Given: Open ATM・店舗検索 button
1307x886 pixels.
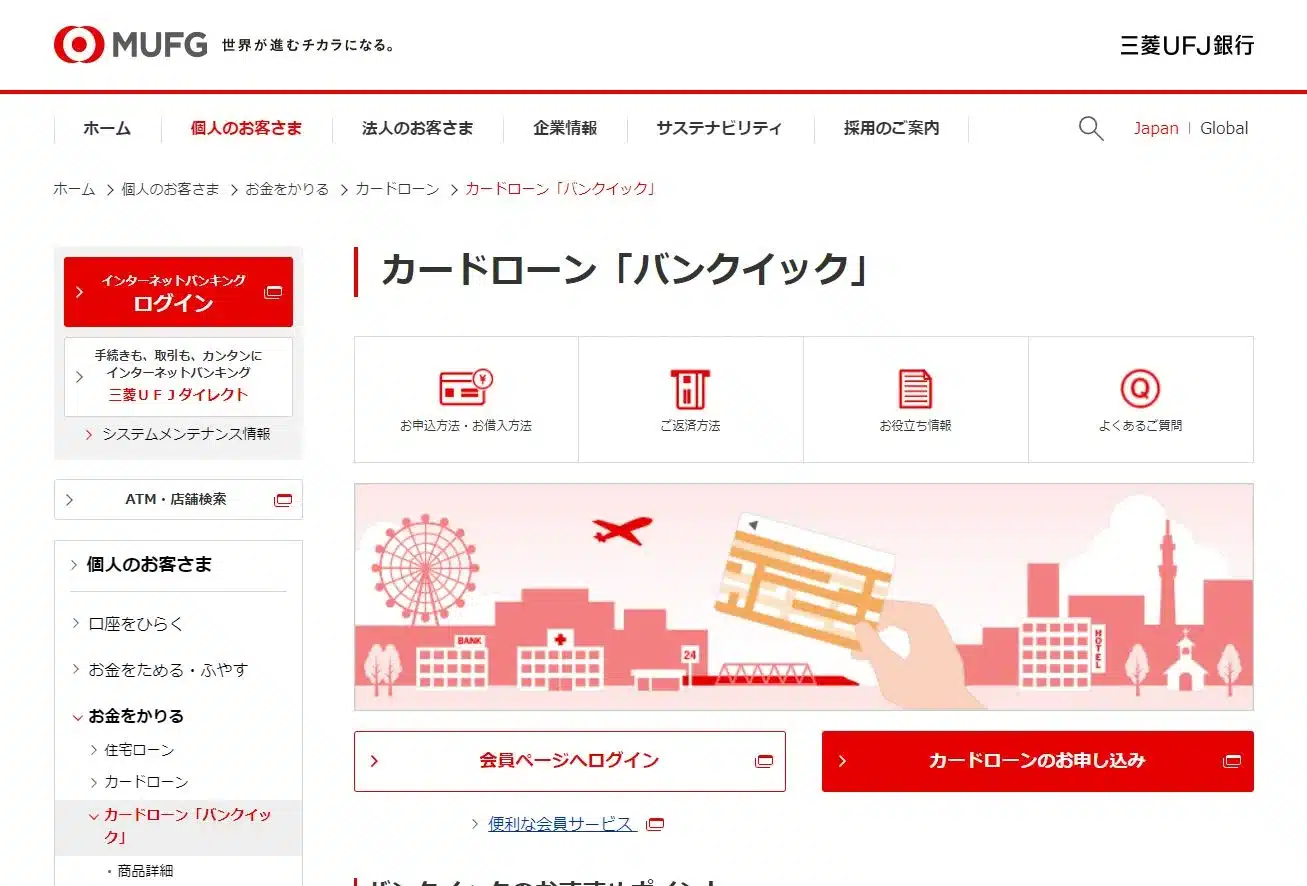Looking at the screenshot, I should [178, 500].
